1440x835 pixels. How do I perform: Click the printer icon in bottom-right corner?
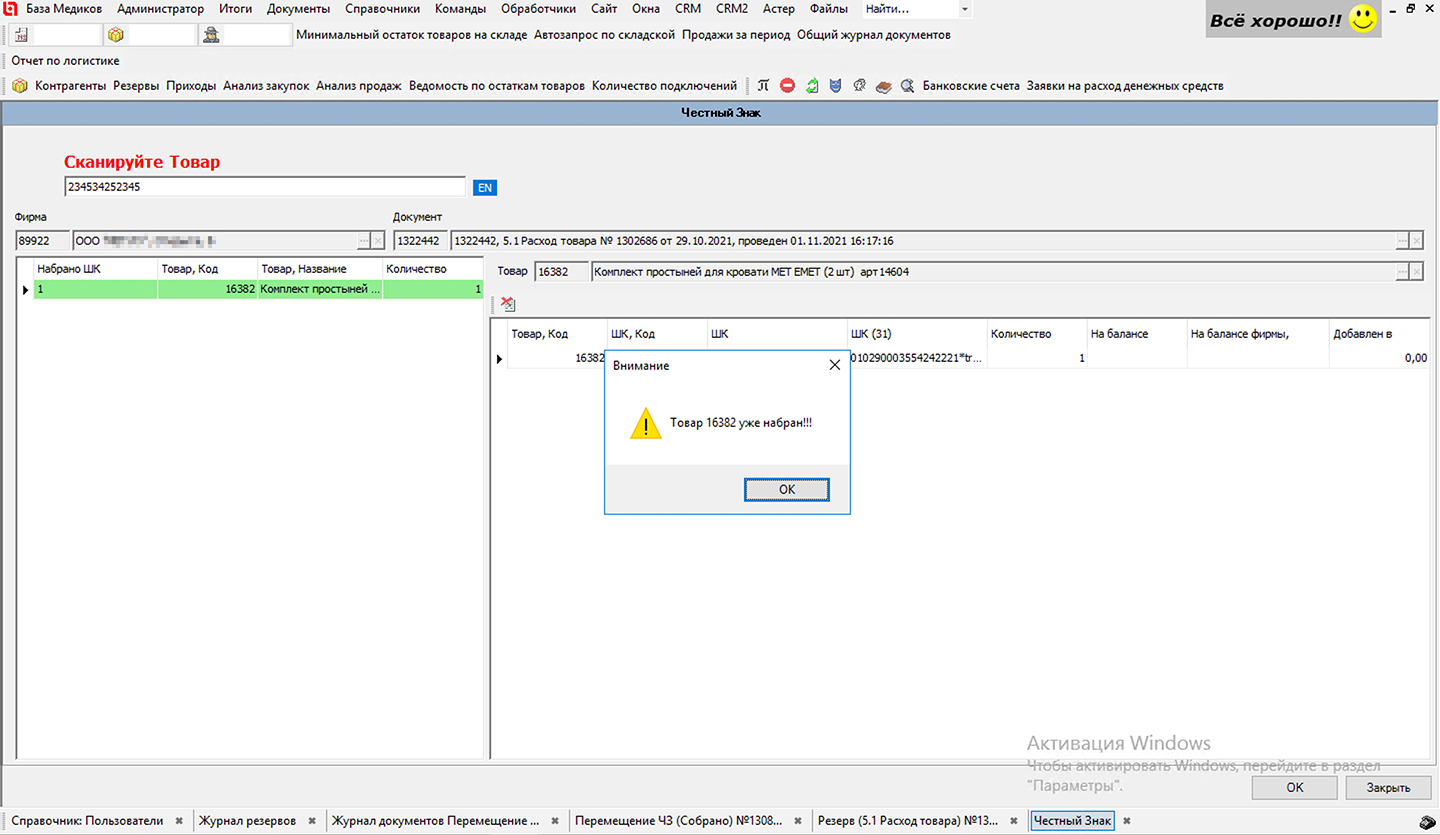(1427, 821)
